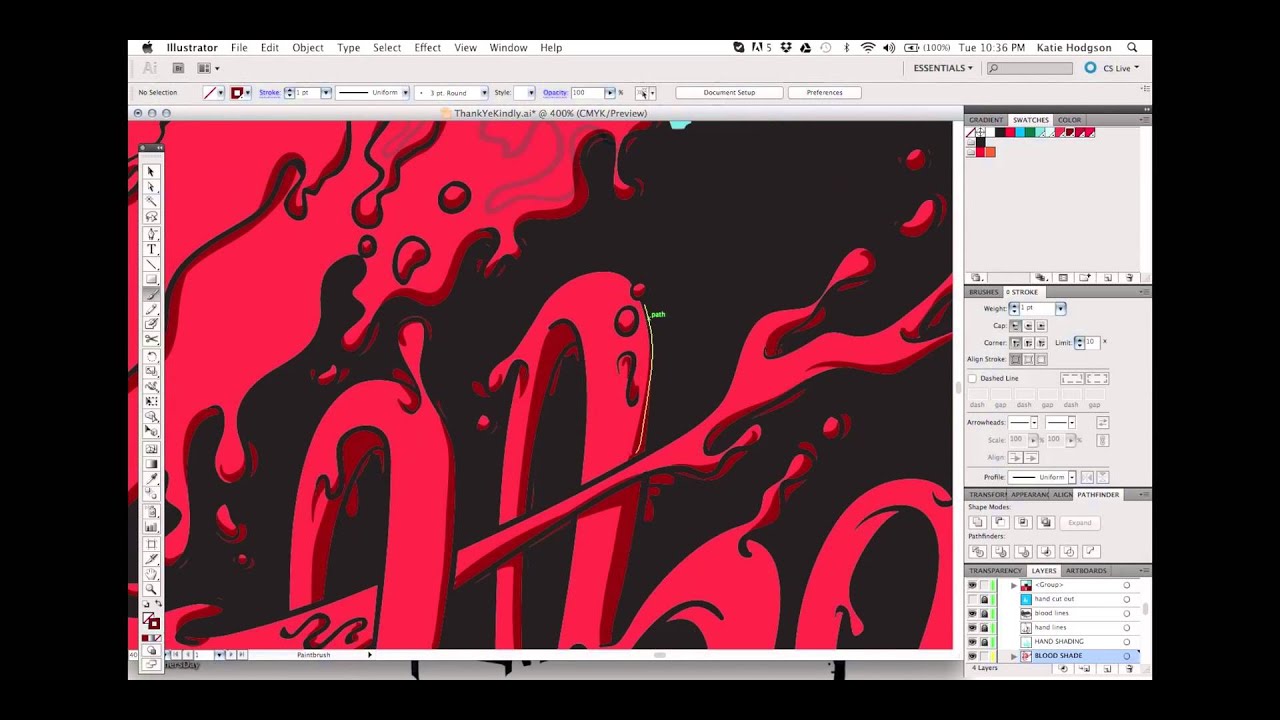Click the swap arrowheads icon
This screenshot has width=1280, height=720.
click(1103, 423)
